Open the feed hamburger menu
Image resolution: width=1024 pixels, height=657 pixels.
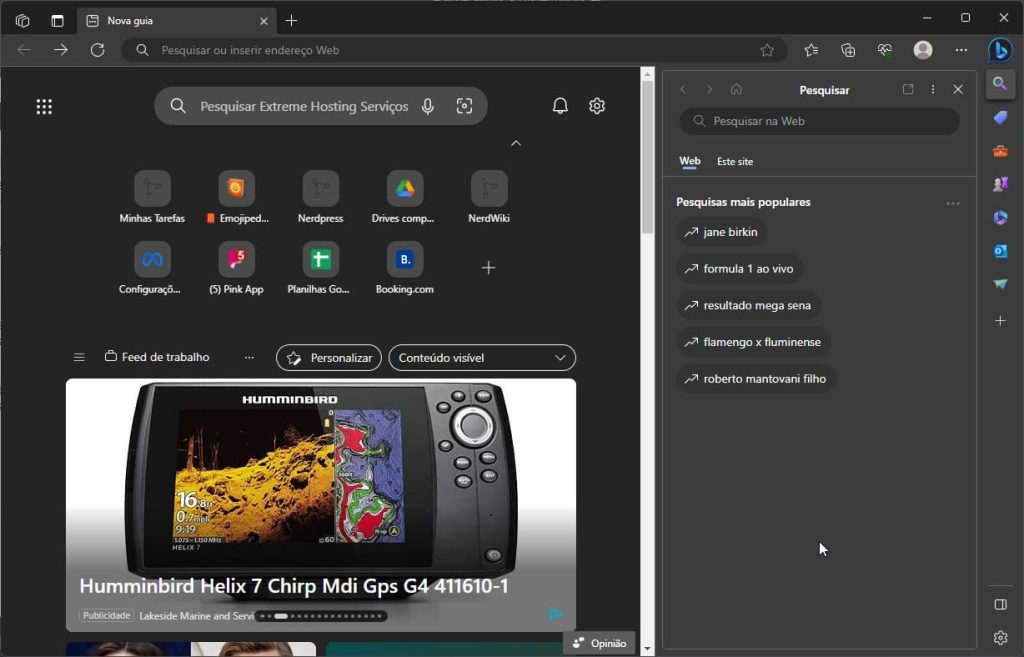click(x=79, y=357)
